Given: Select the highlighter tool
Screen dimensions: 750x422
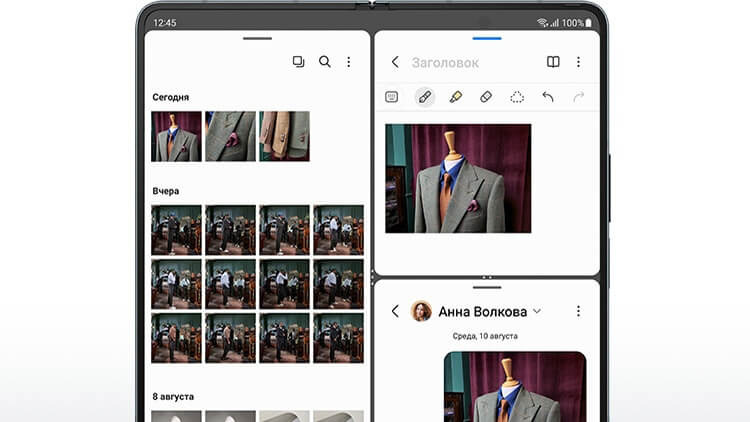Looking at the screenshot, I should [x=455, y=97].
